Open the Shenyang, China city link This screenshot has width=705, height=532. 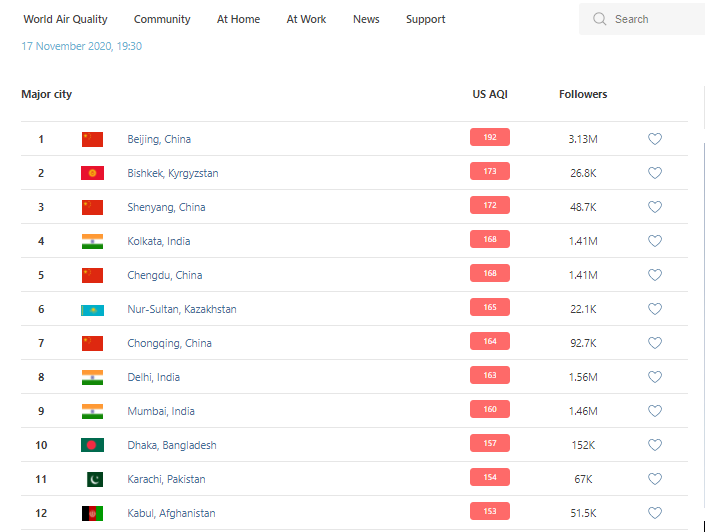tap(166, 207)
